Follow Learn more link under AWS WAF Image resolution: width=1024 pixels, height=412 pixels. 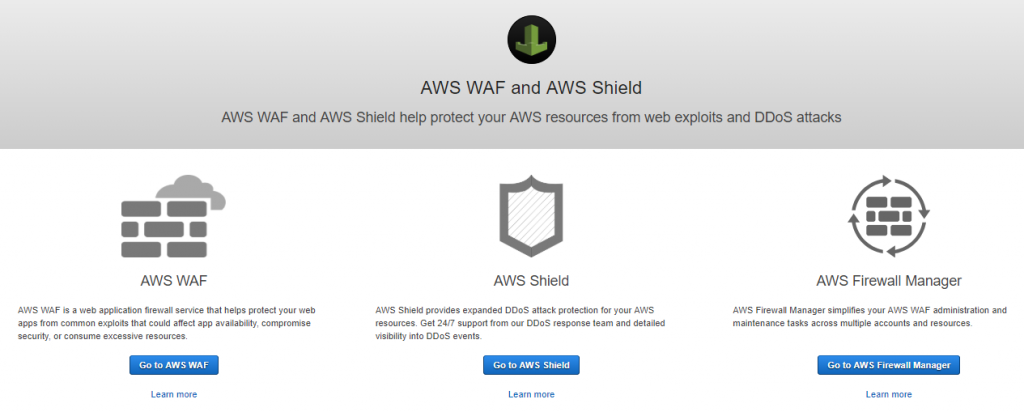pos(174,394)
